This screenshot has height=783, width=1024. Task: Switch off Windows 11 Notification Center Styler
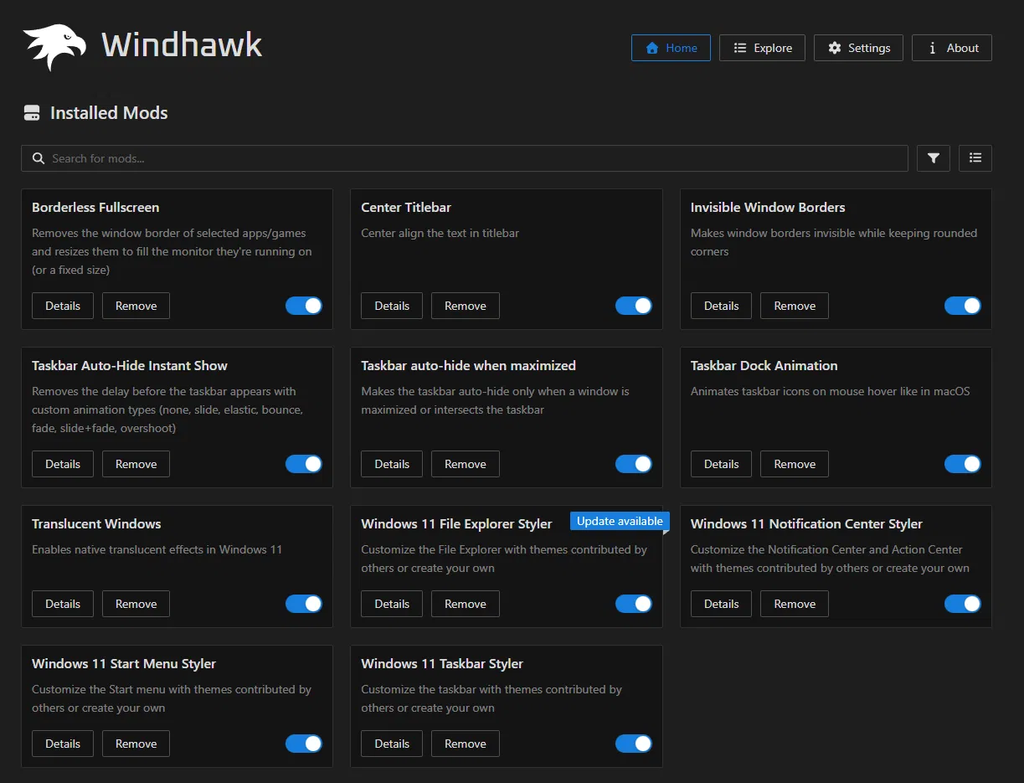coord(963,603)
